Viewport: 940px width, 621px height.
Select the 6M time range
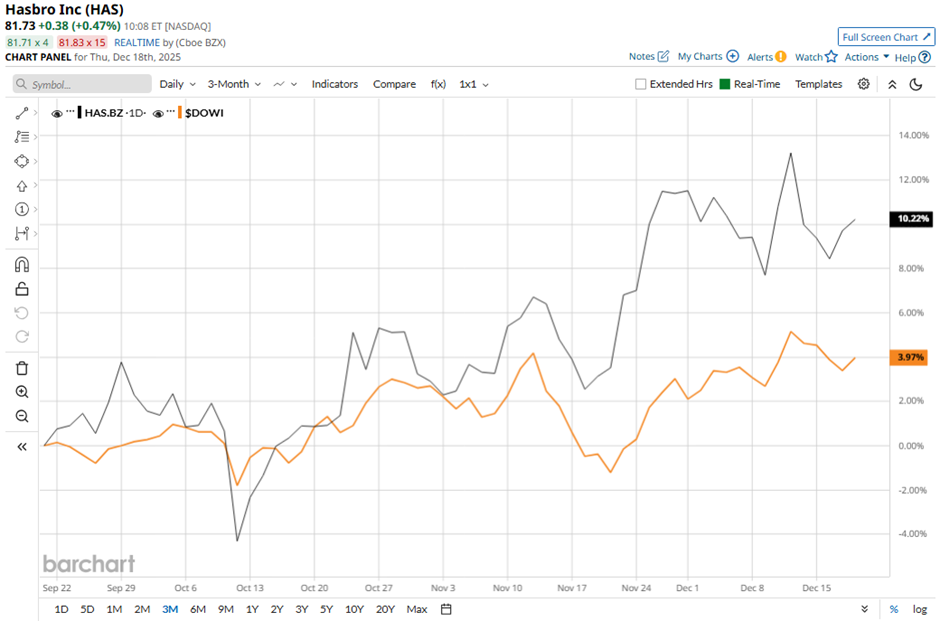tap(198, 609)
